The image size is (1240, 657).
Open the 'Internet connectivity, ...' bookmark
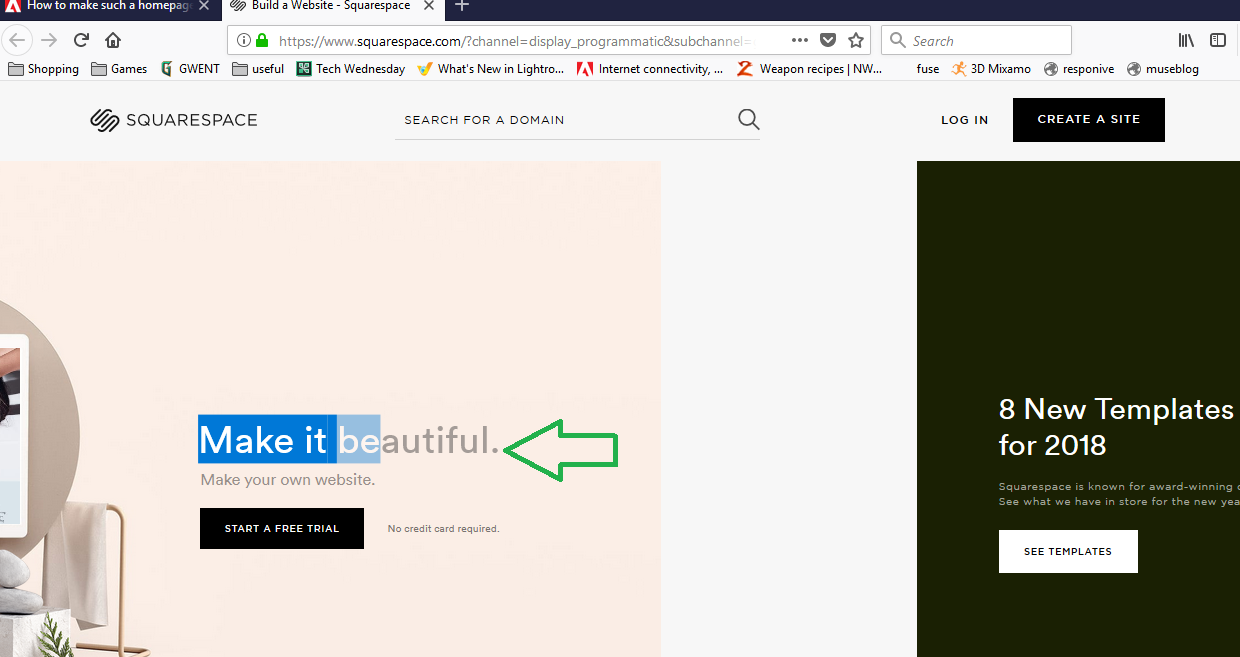pos(650,69)
